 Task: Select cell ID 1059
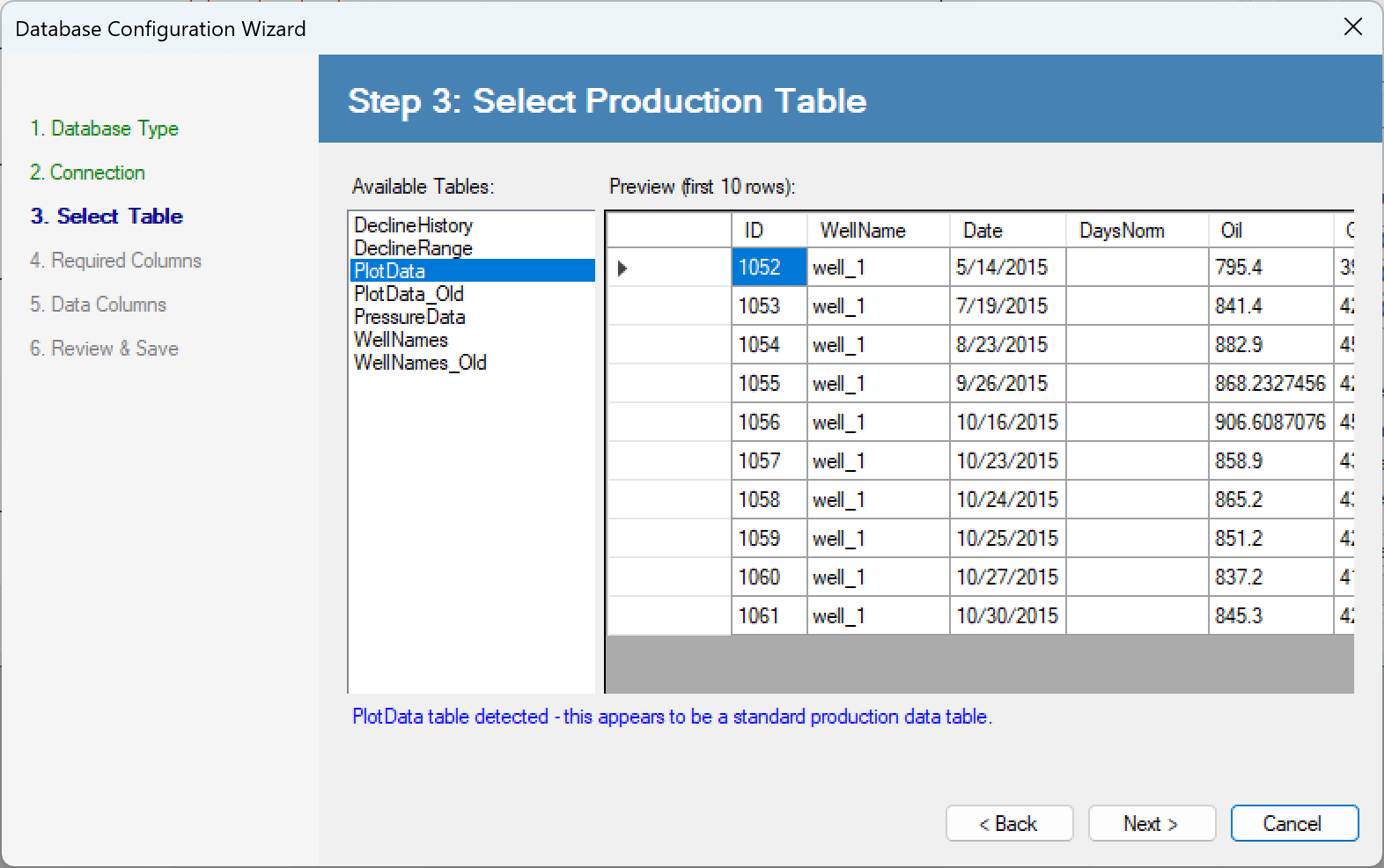[769, 539]
